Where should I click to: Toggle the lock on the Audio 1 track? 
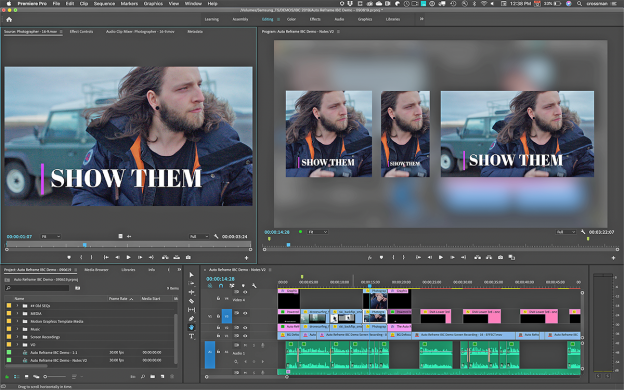(218, 352)
